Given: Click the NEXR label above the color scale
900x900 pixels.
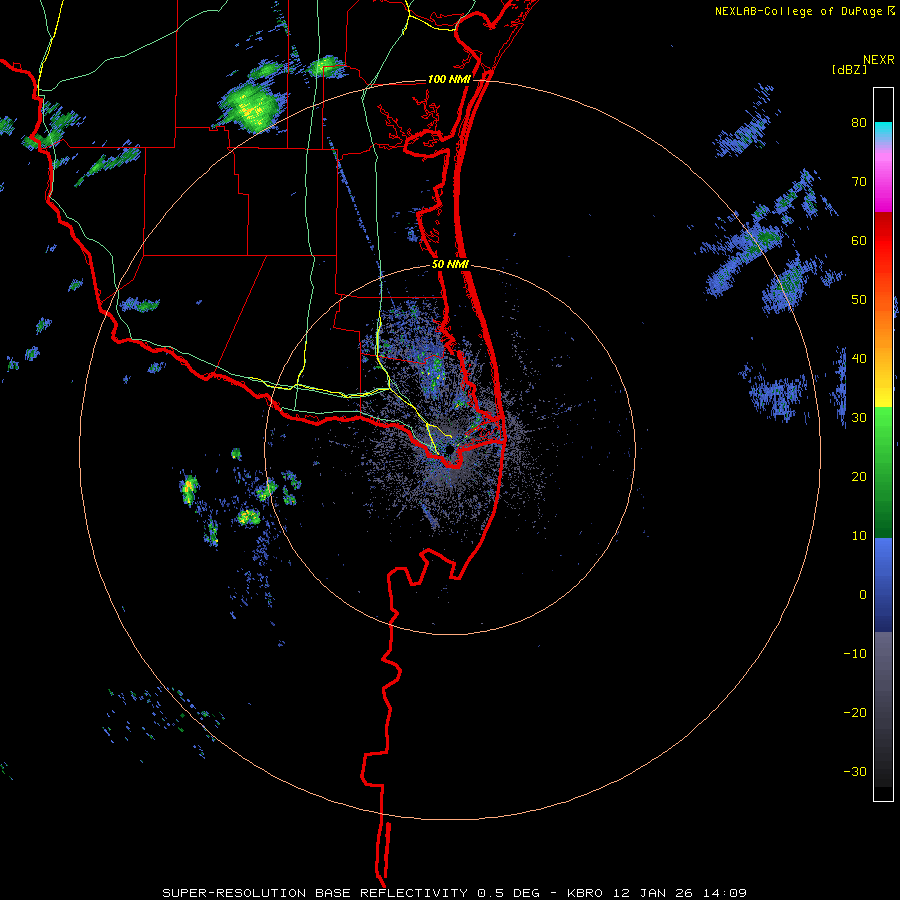Looking at the screenshot, I should (x=879, y=60).
